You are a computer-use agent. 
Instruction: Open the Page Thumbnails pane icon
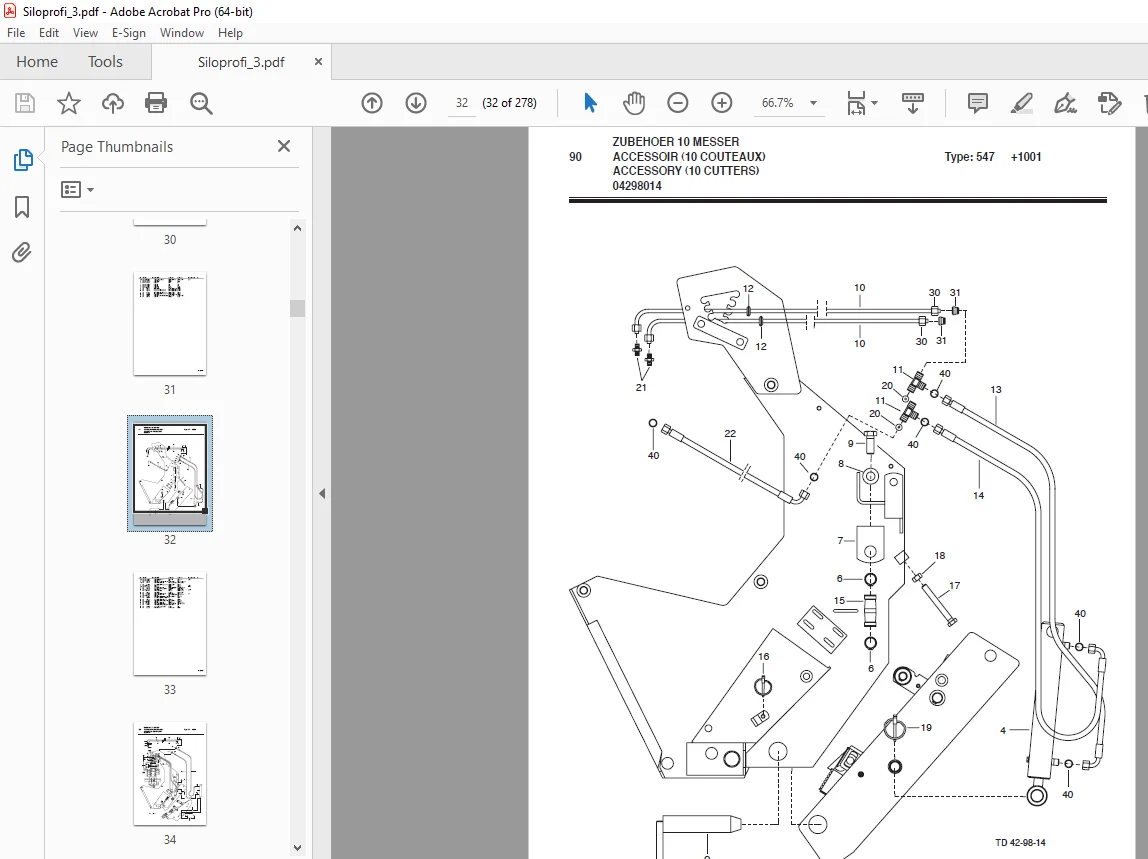tap(23, 160)
